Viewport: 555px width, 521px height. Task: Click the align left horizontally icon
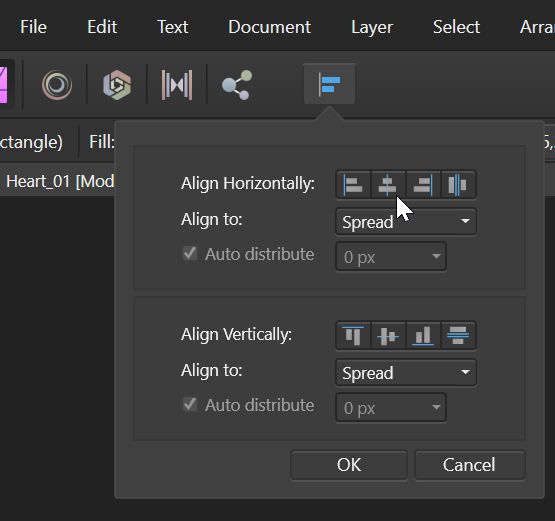point(353,184)
